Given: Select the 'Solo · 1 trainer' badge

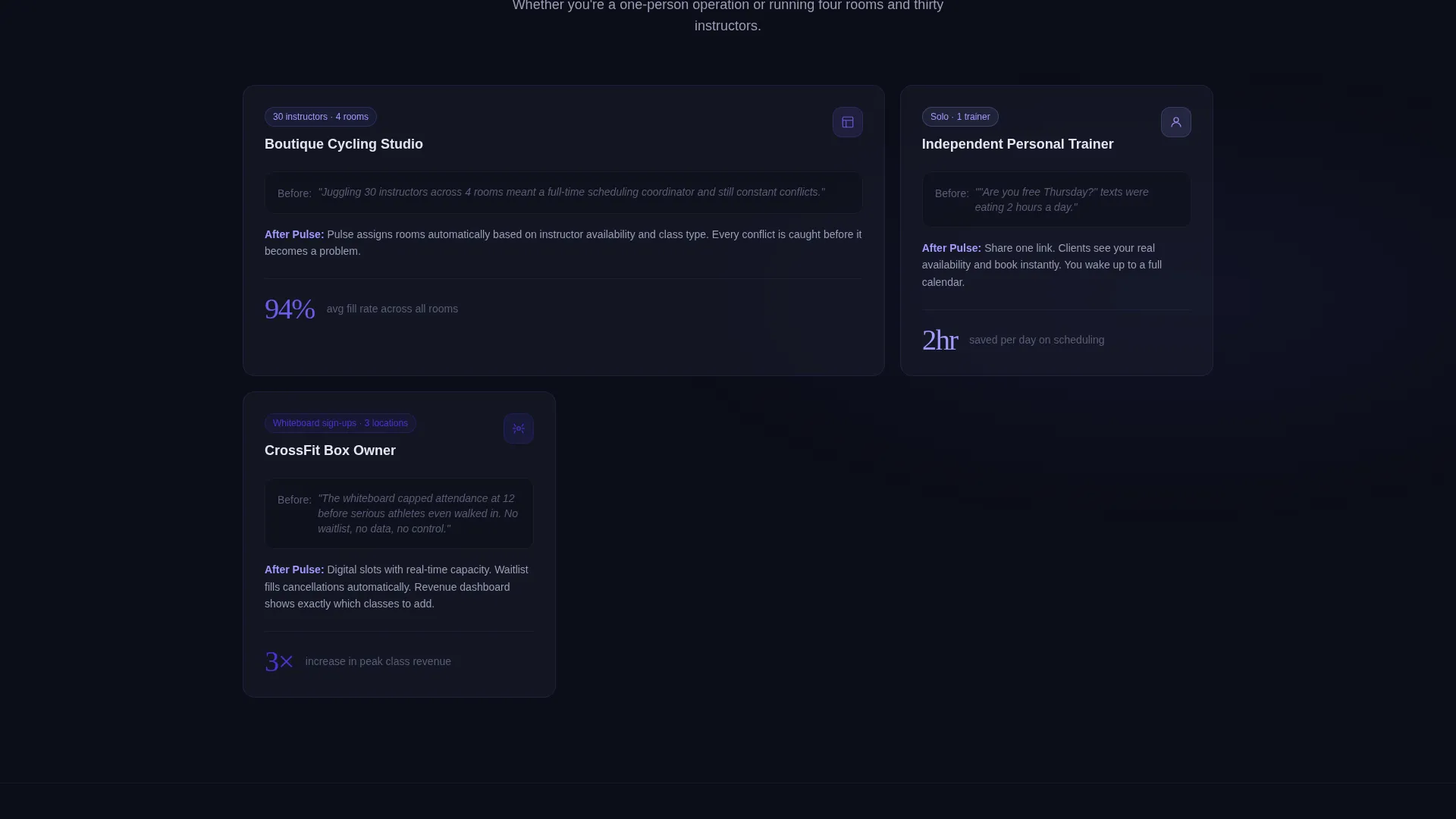Looking at the screenshot, I should tap(960, 117).
